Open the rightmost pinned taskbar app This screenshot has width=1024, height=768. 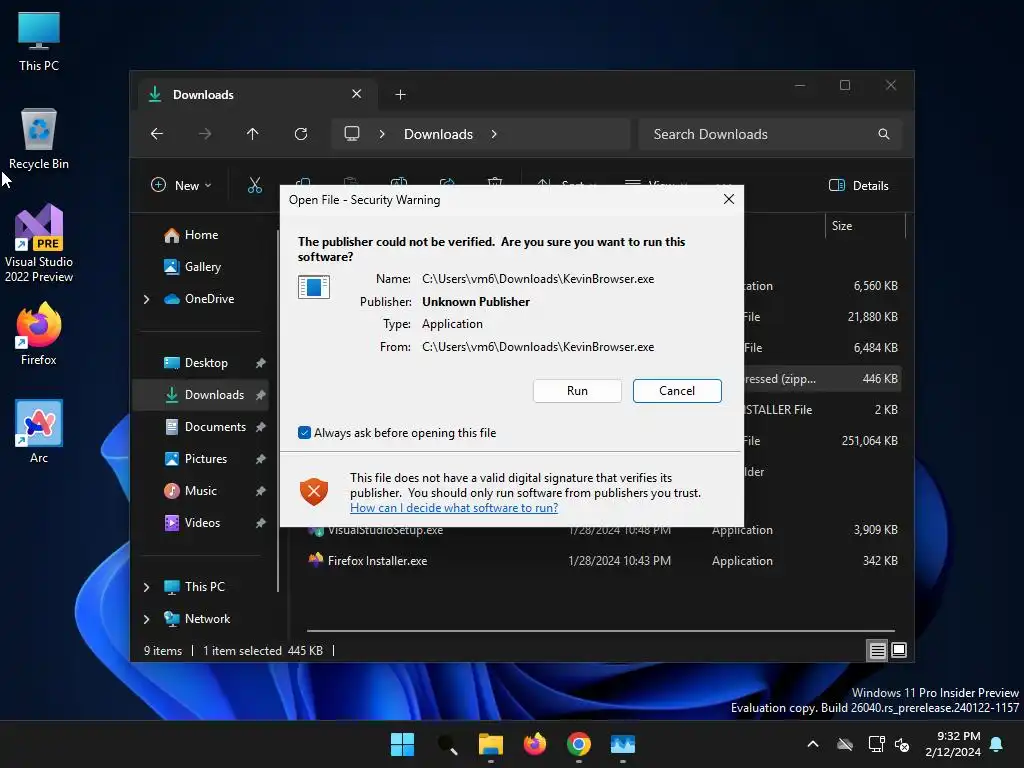click(x=622, y=744)
